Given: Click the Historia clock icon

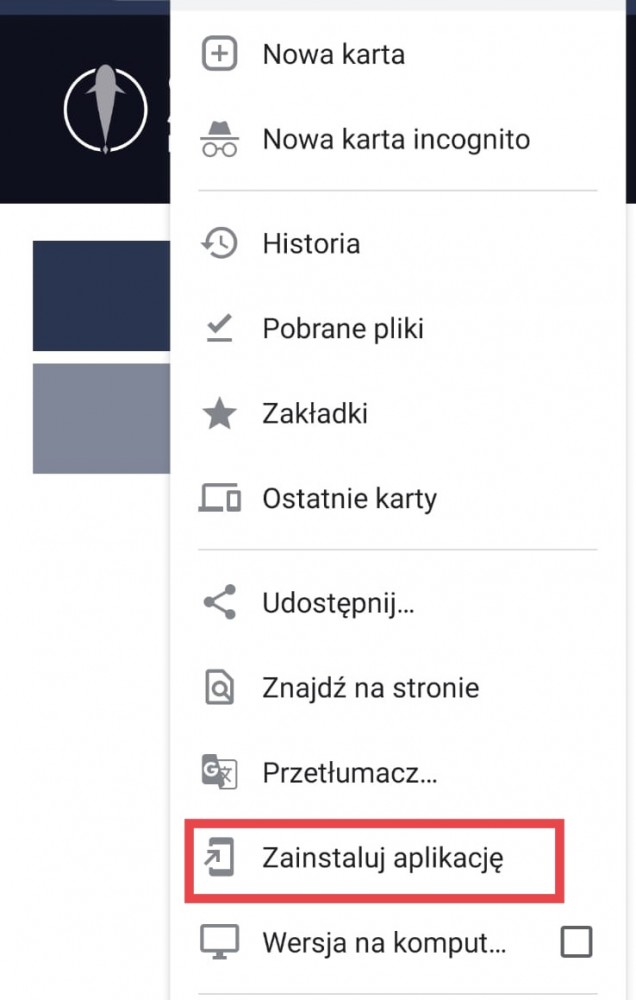Looking at the screenshot, I should pyautogui.click(x=219, y=243).
